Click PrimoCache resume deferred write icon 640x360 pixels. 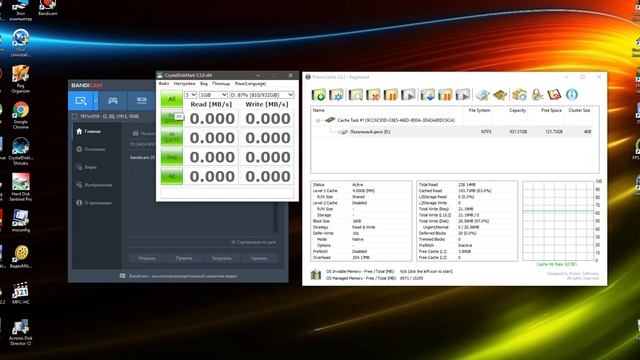point(463,95)
